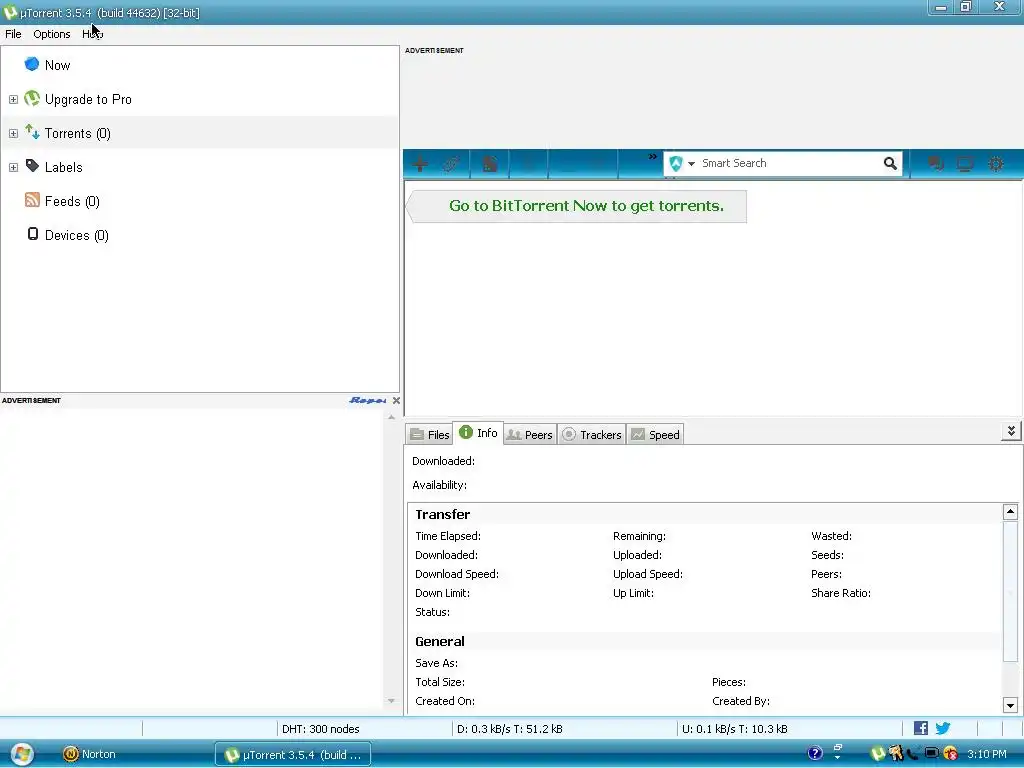Click the phone icon in system tray
The width and height of the screenshot is (1024, 768).
(x=914, y=754)
